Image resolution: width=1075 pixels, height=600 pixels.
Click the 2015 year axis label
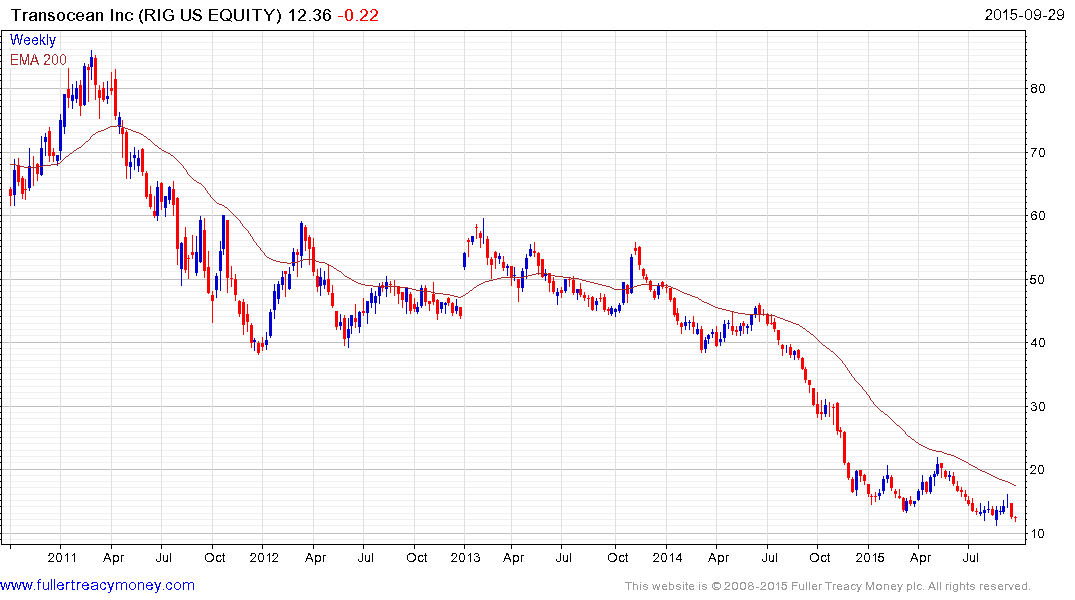pyautogui.click(x=869, y=557)
